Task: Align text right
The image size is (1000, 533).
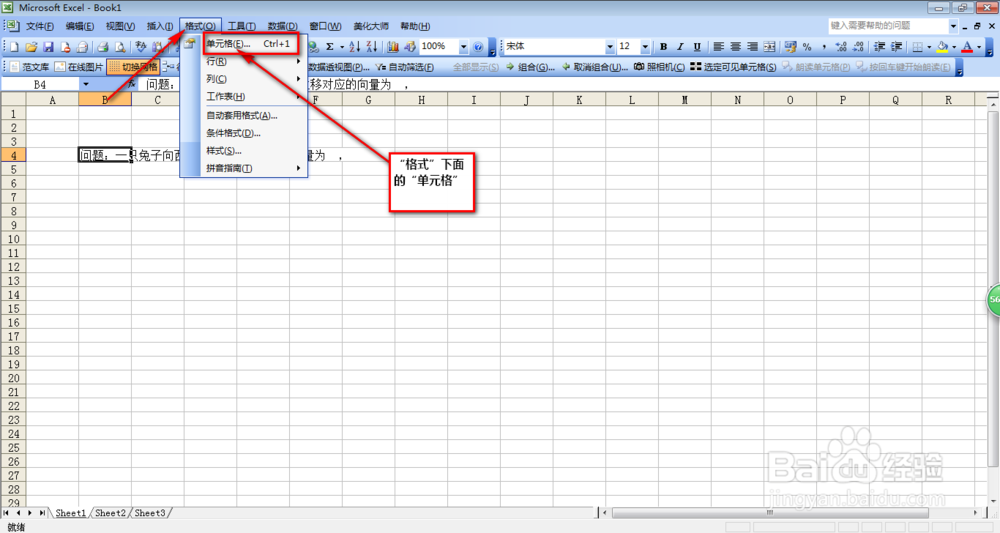Action: coord(753,47)
